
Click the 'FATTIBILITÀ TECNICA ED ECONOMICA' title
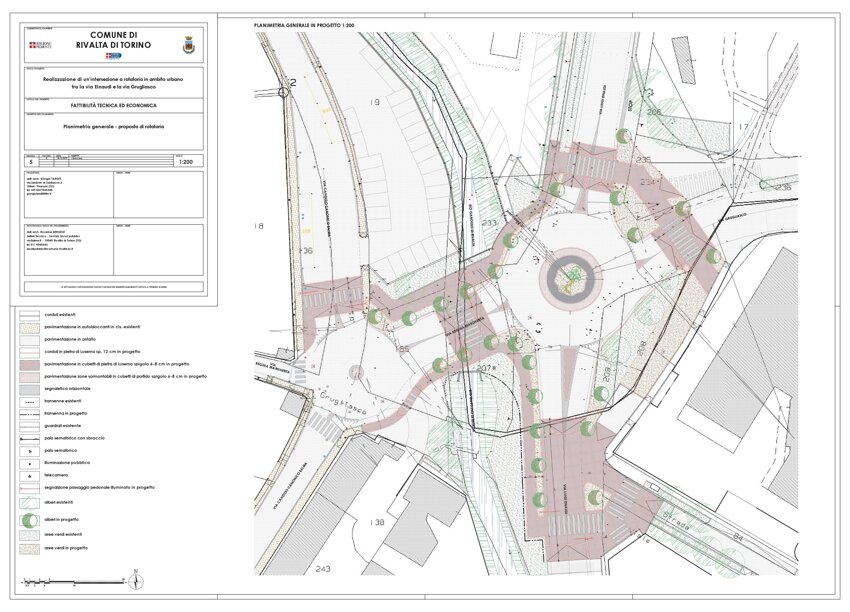click(x=113, y=105)
